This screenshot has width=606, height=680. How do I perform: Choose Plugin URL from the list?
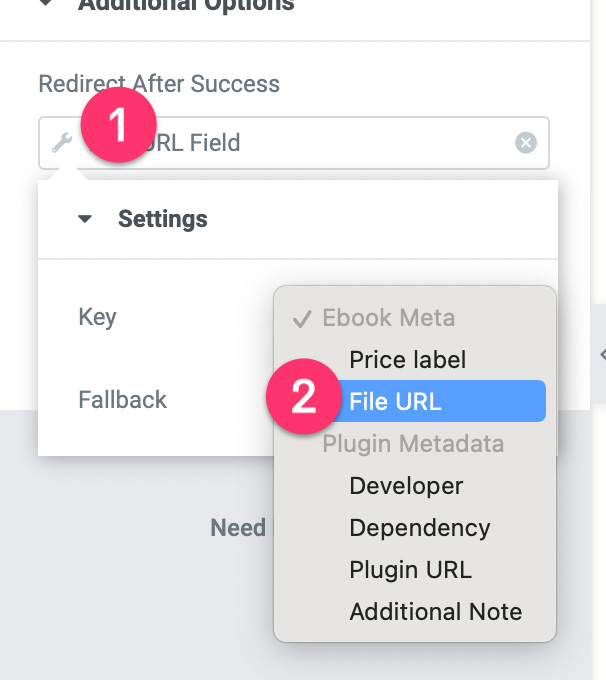pos(410,570)
